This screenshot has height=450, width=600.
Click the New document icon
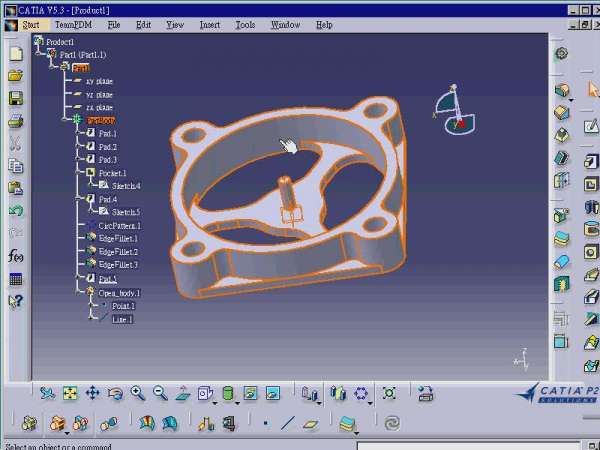tap(16, 54)
